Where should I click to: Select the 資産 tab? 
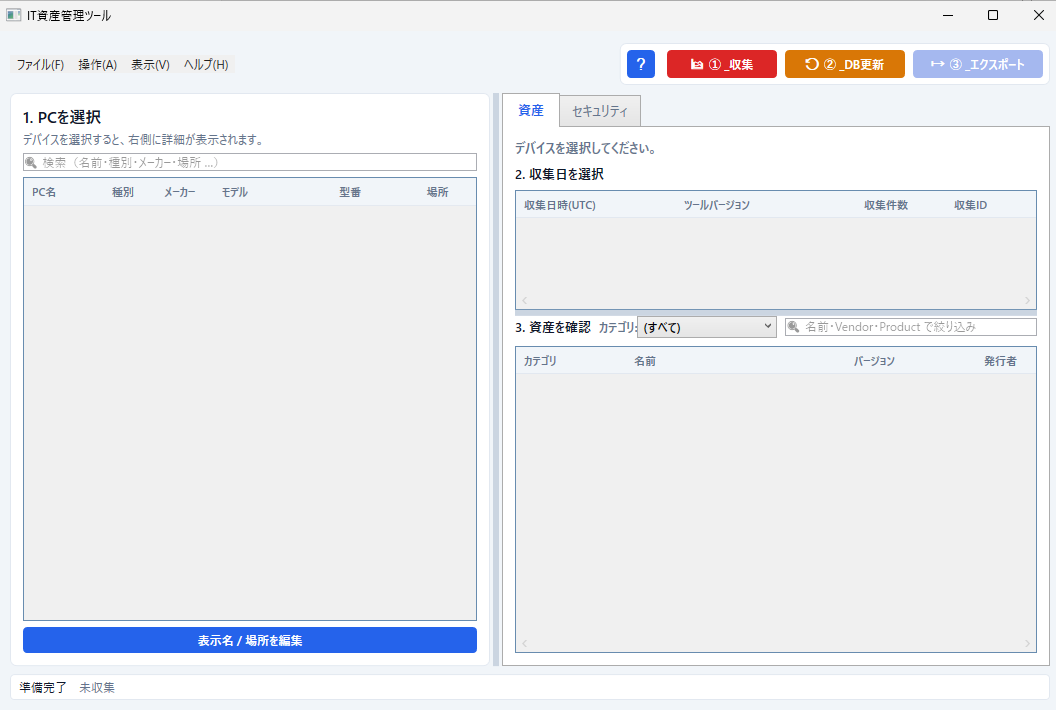click(x=531, y=110)
